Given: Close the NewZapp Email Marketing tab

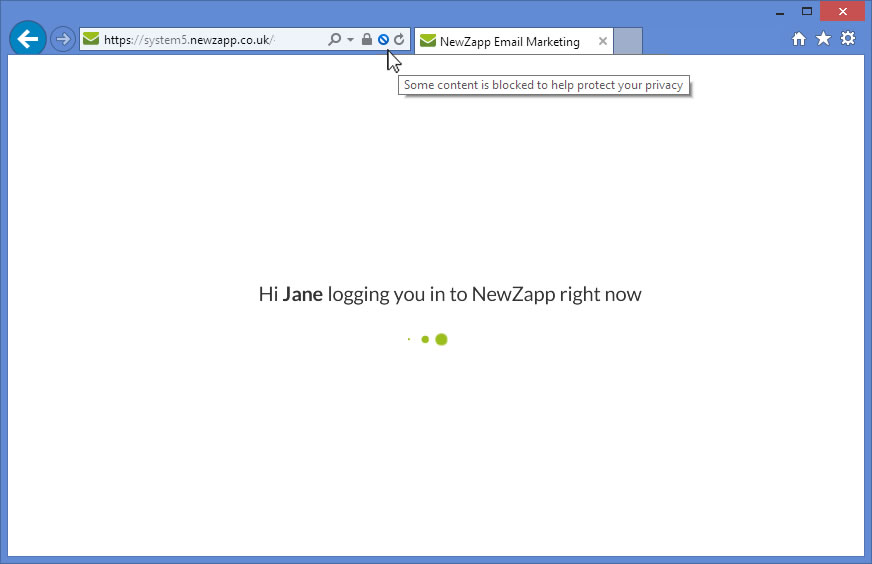Looking at the screenshot, I should coord(603,41).
